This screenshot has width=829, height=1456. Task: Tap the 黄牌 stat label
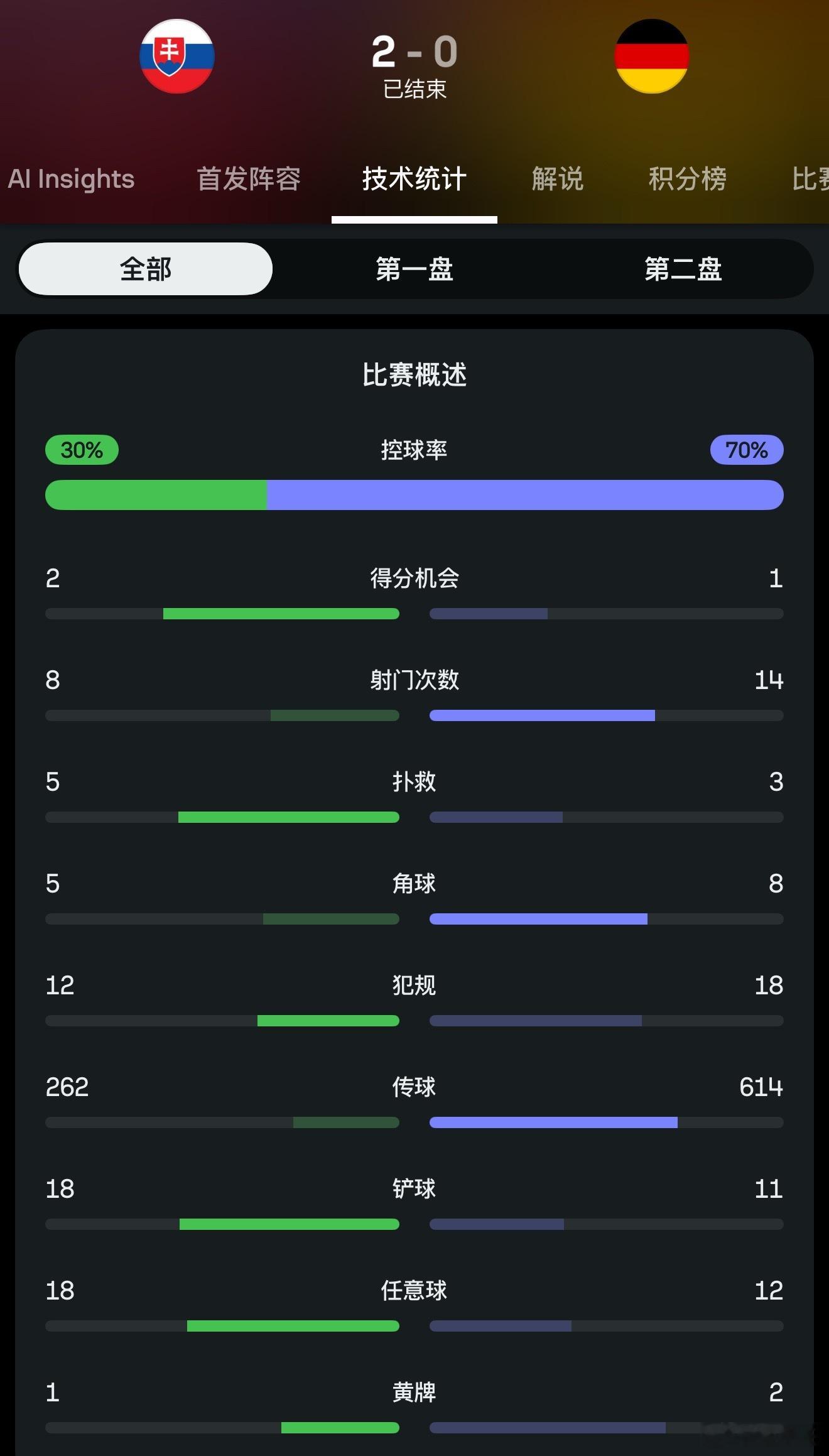point(414,1392)
